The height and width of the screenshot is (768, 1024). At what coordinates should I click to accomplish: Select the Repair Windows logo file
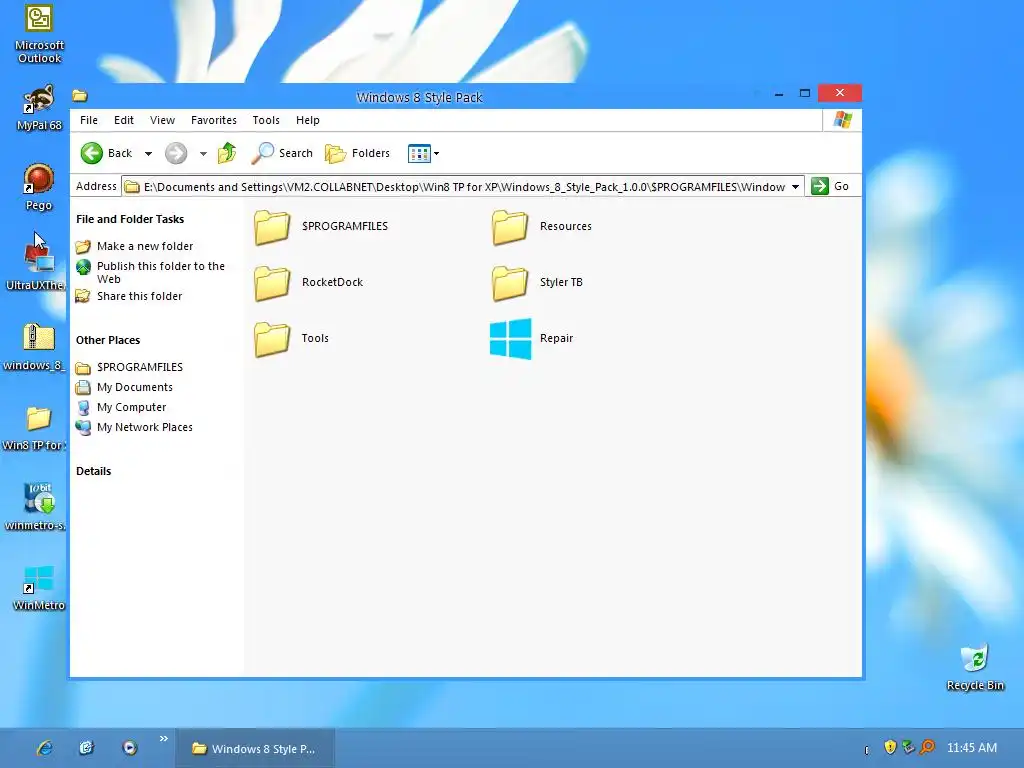pos(511,339)
